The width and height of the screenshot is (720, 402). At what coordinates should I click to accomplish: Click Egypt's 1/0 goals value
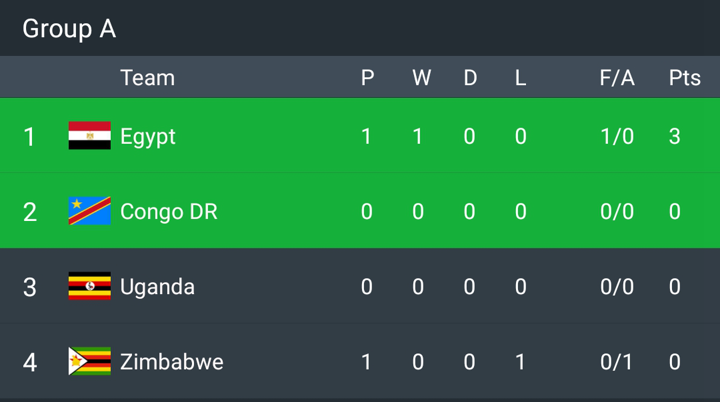pos(617,136)
